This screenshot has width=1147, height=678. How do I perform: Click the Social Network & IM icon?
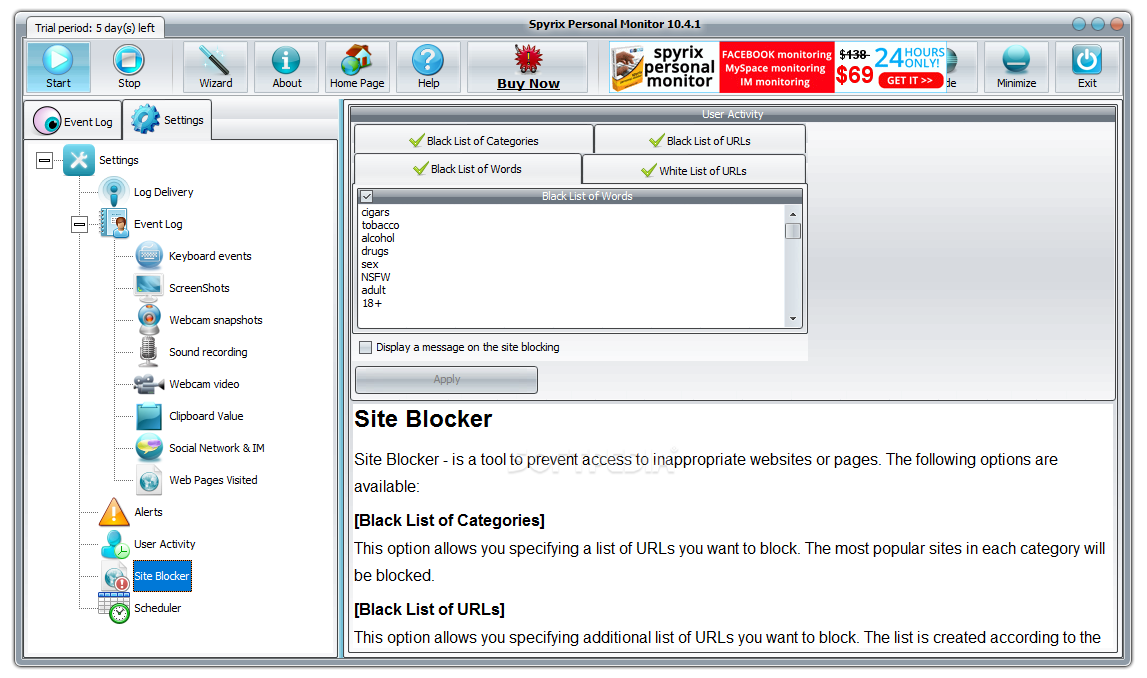click(x=149, y=448)
